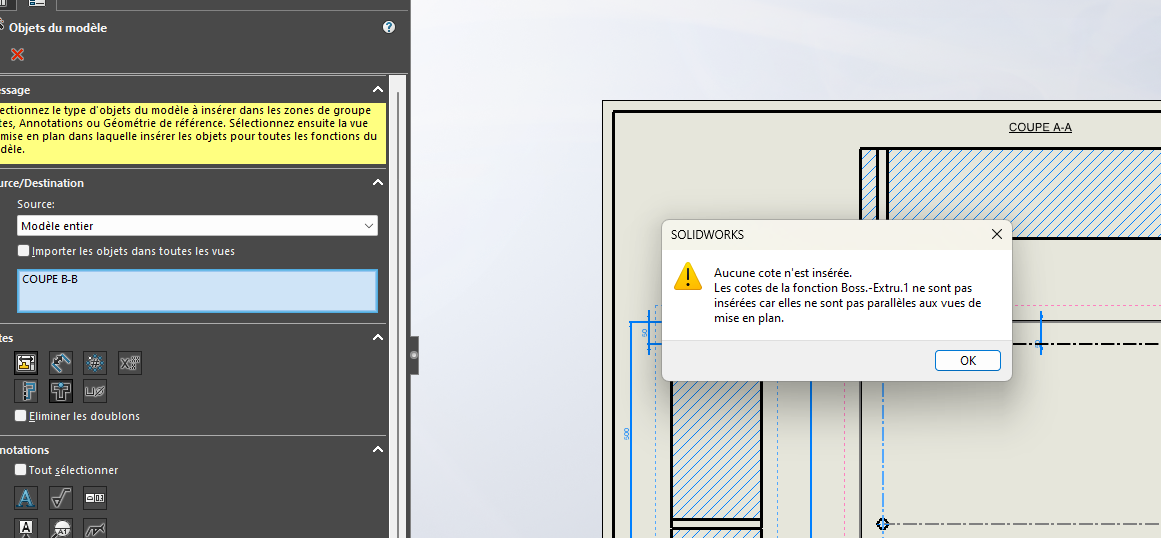Image resolution: width=1161 pixels, height=538 pixels.
Task: Toggle the hole callout icon
Action: (95, 391)
